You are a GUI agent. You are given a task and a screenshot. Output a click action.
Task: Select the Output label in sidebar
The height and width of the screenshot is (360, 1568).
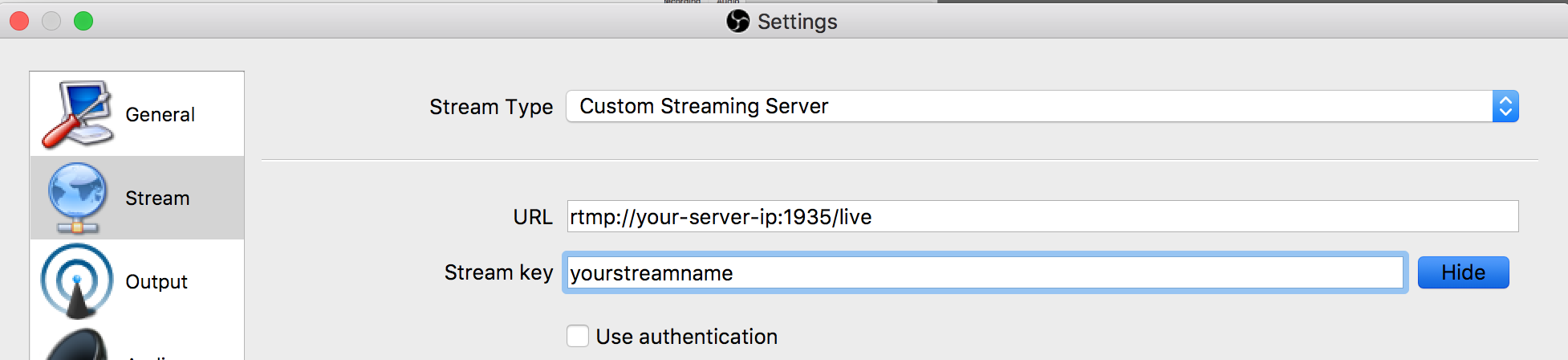click(156, 282)
